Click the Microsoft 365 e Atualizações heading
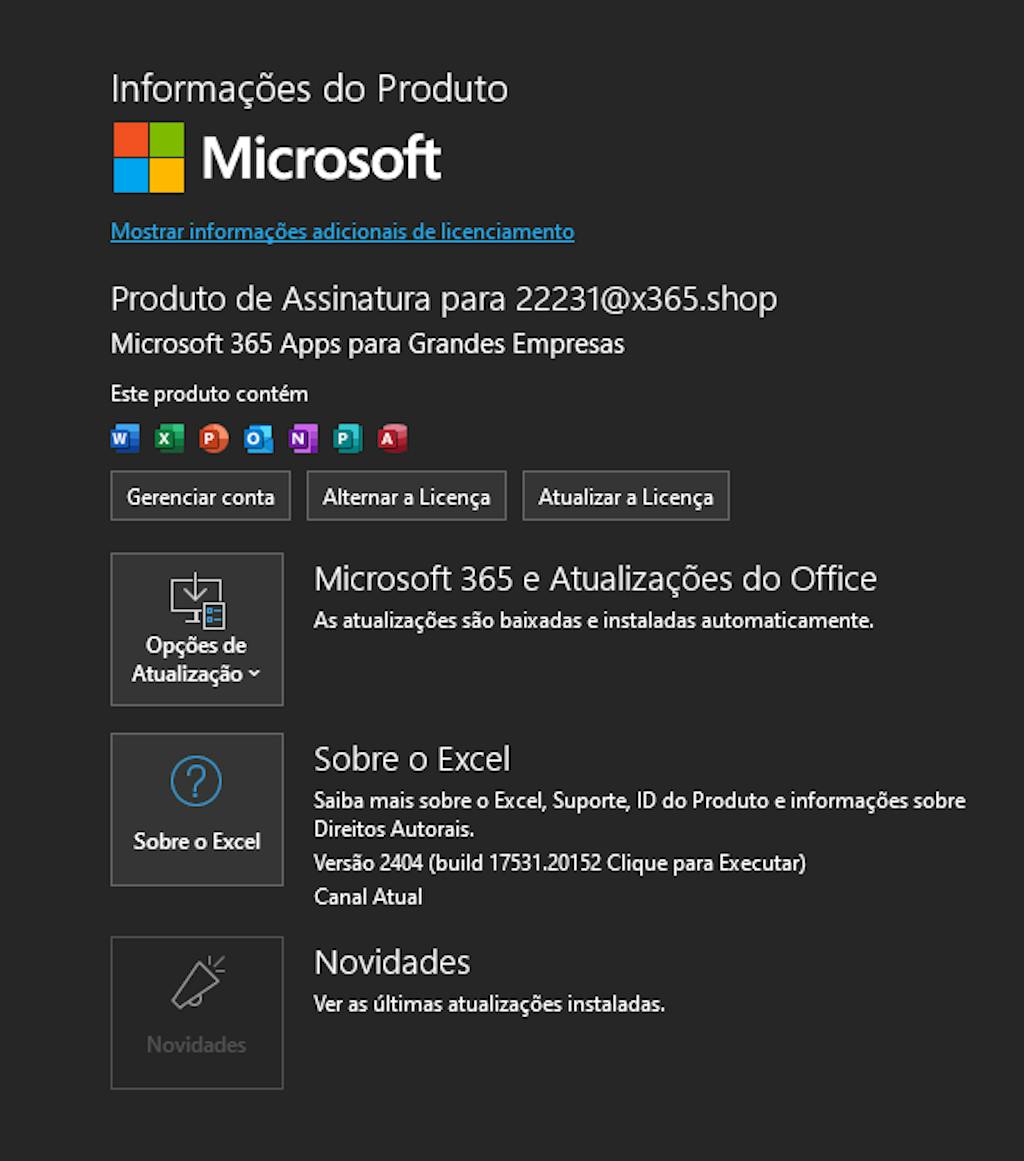Screen dimensions: 1024x1161 point(595,578)
